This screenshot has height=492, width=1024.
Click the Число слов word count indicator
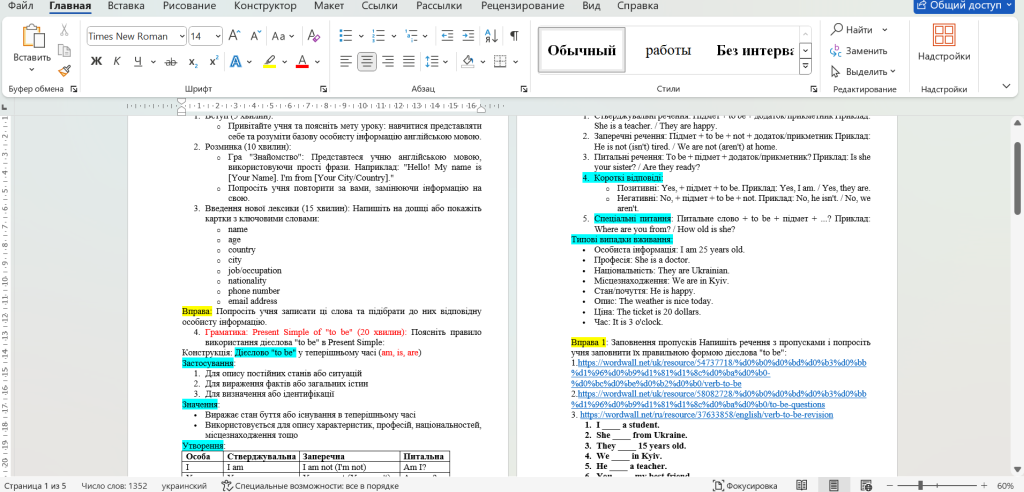[115, 485]
